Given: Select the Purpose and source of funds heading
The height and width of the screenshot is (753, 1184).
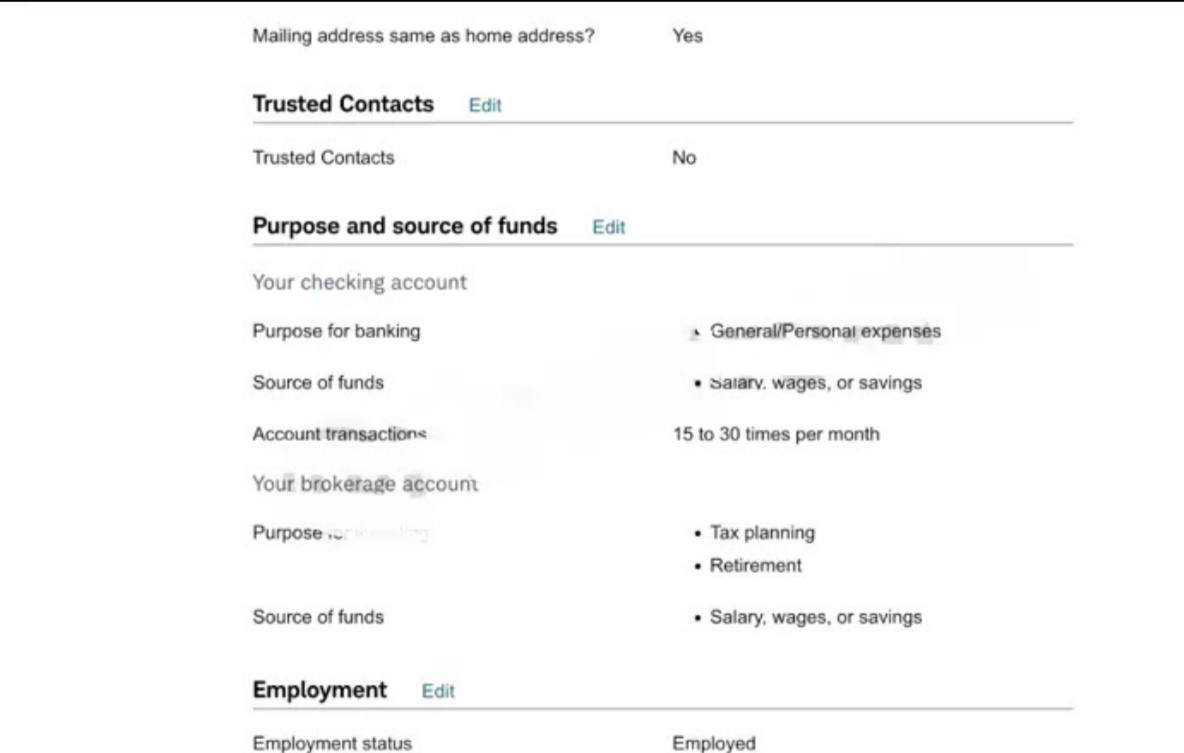Looking at the screenshot, I should pyautogui.click(x=404, y=226).
